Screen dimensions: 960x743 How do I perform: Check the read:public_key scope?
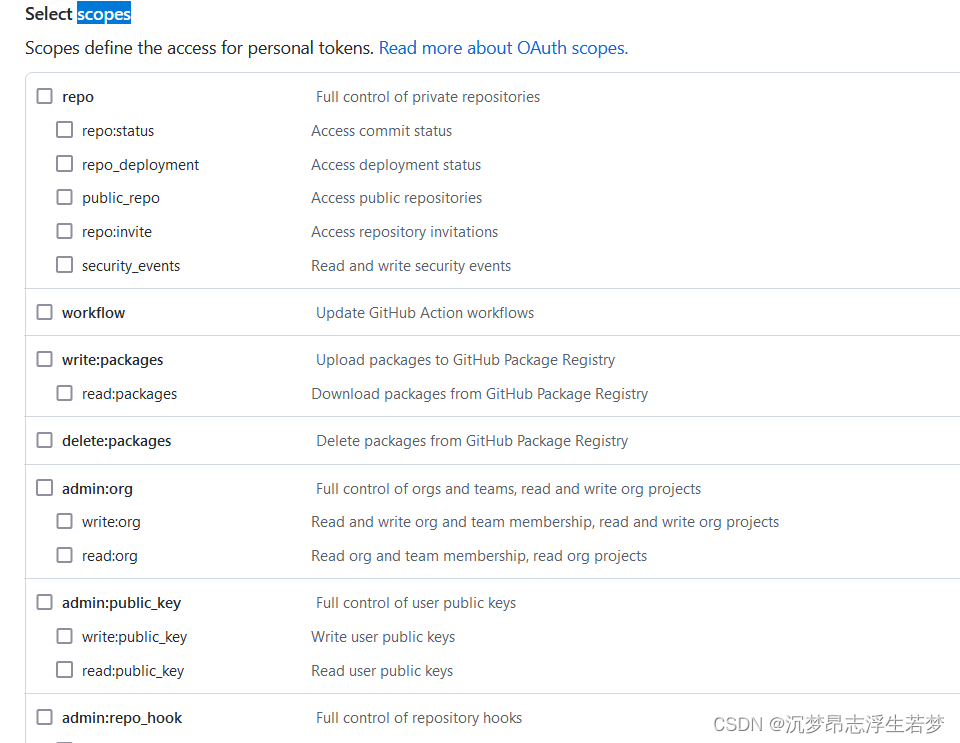pos(64,669)
